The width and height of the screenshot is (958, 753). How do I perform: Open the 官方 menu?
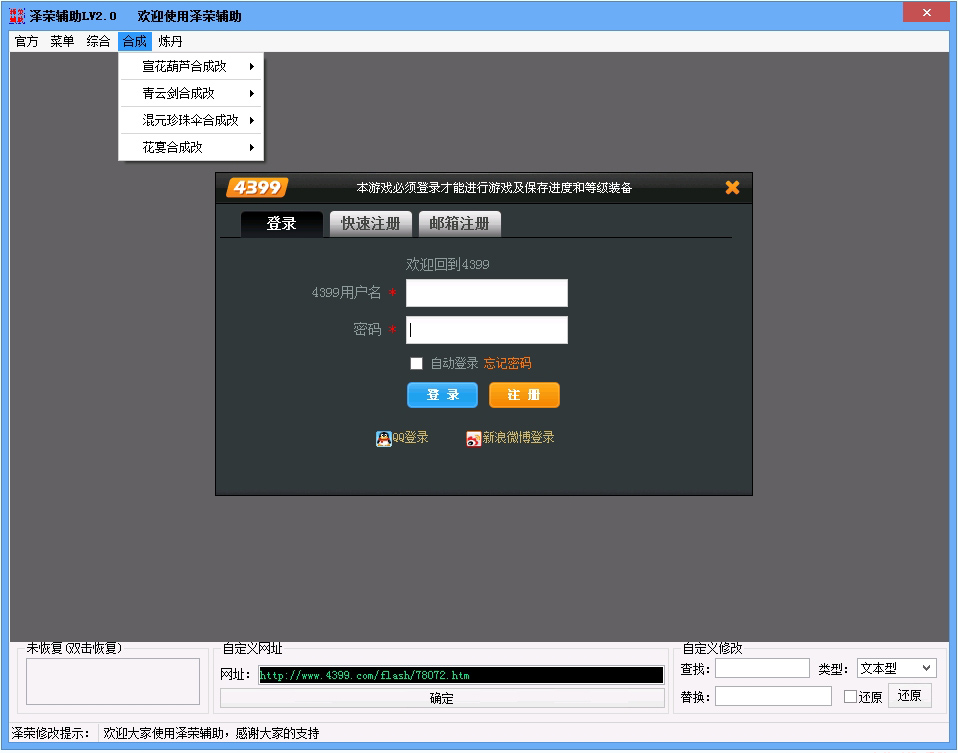[26, 42]
